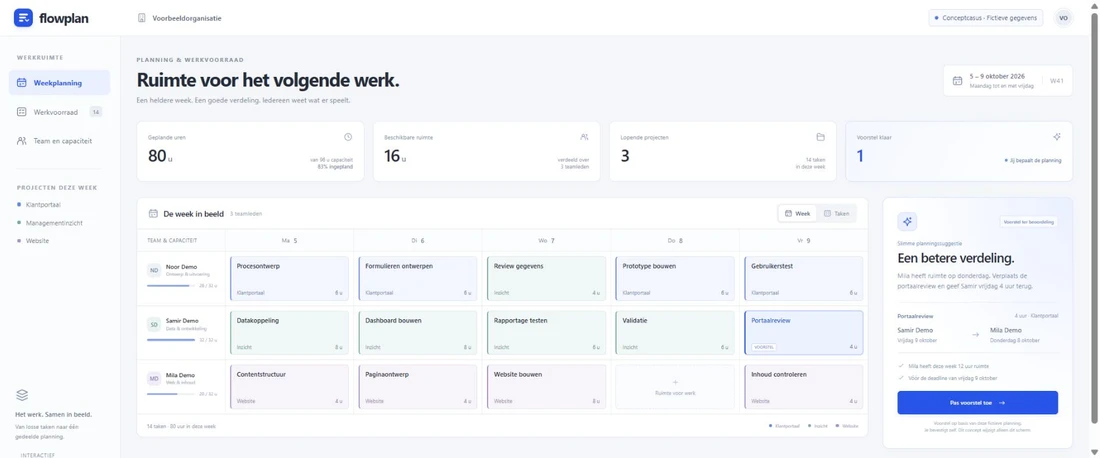The height and width of the screenshot is (458, 1100).
Task: Click the ND avatar of Noor Demo
Action: click(x=154, y=270)
